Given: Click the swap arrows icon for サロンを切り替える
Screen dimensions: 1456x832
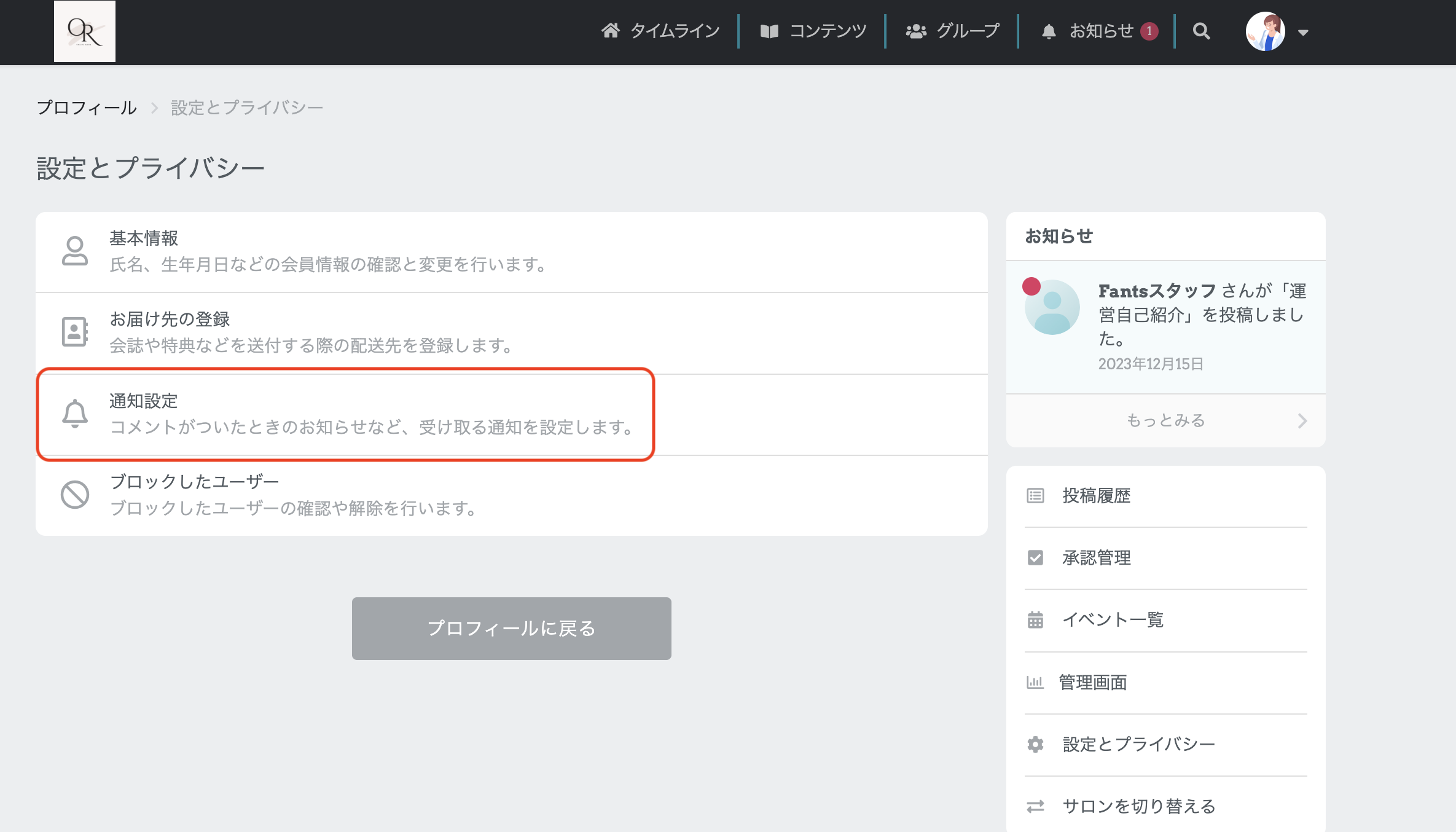Looking at the screenshot, I should tap(1035, 806).
